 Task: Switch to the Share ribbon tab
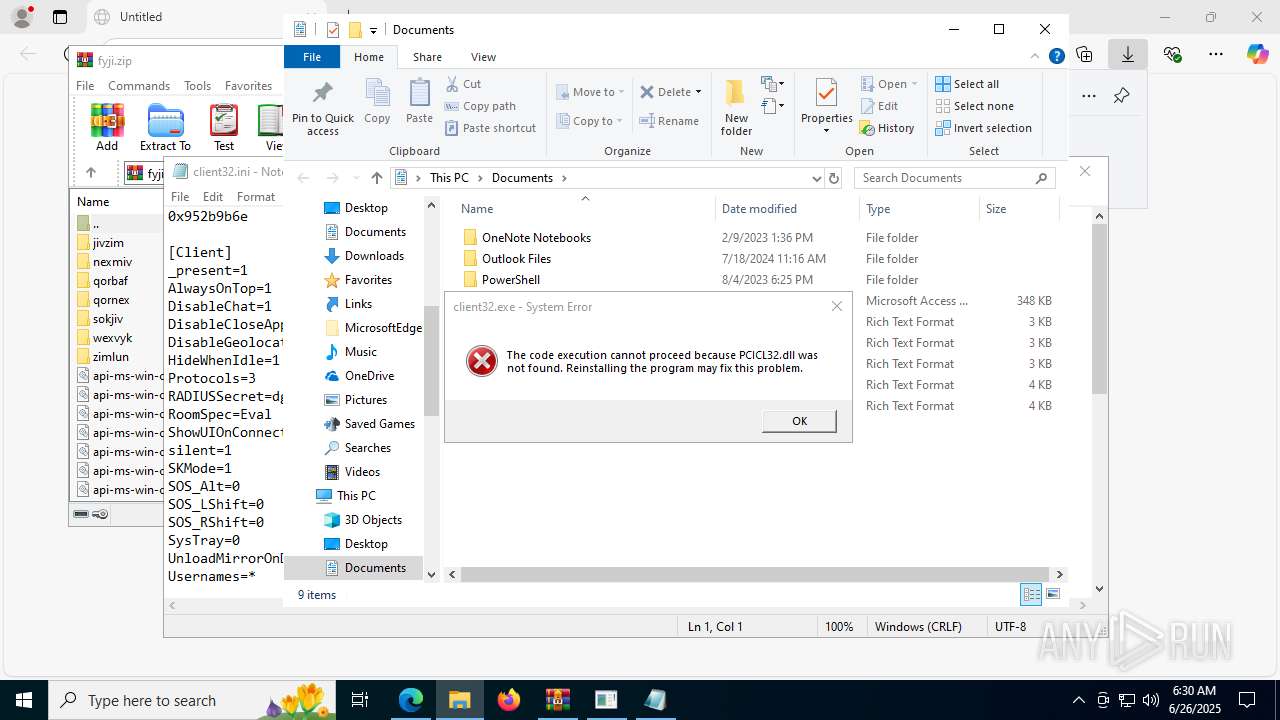[x=427, y=57]
